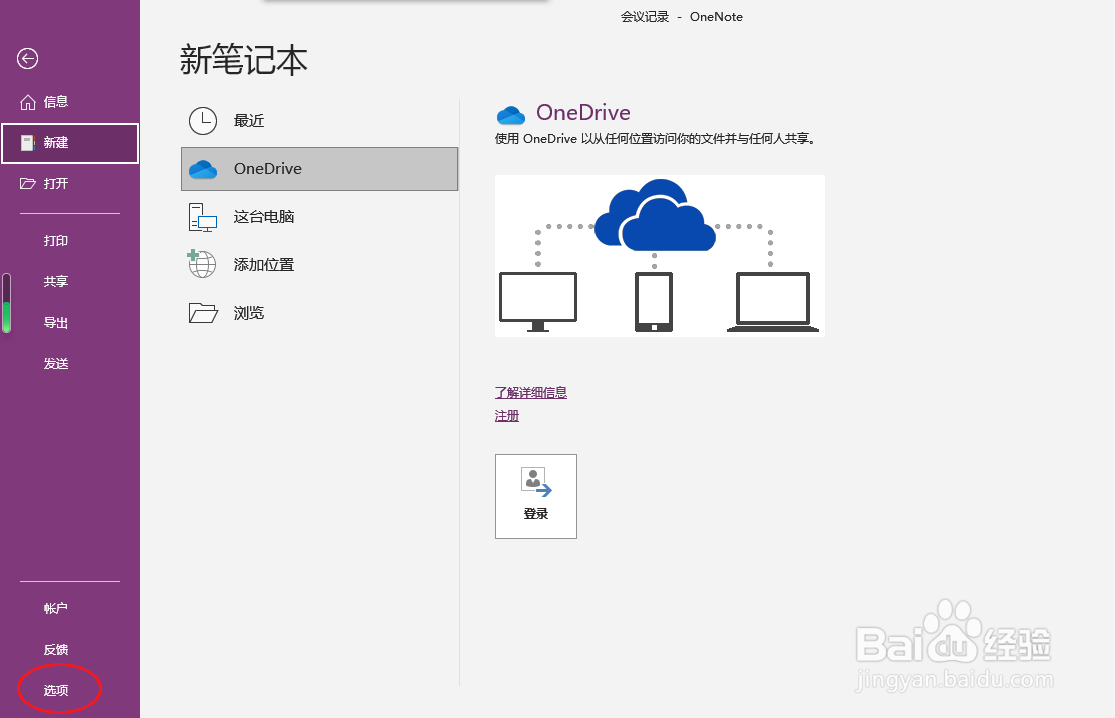Click the clock icon for 最近
This screenshot has height=718, width=1115.
(x=203, y=121)
